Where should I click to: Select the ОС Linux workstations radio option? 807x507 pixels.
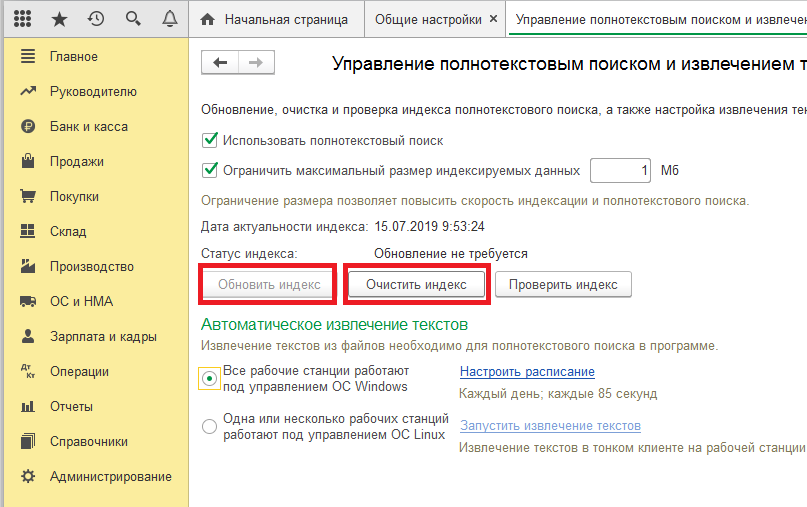pyautogui.click(x=209, y=426)
